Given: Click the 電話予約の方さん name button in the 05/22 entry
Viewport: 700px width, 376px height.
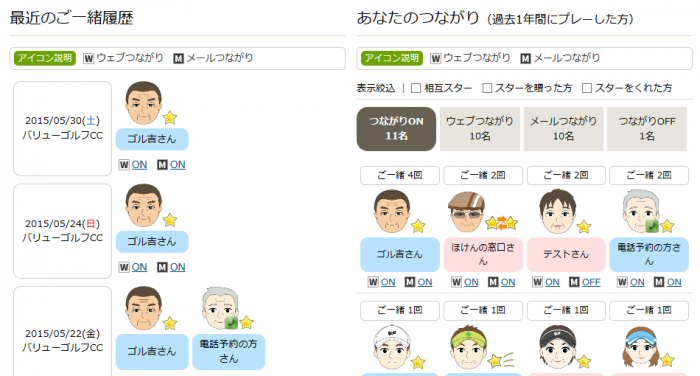Looking at the screenshot, I should coord(229,351).
